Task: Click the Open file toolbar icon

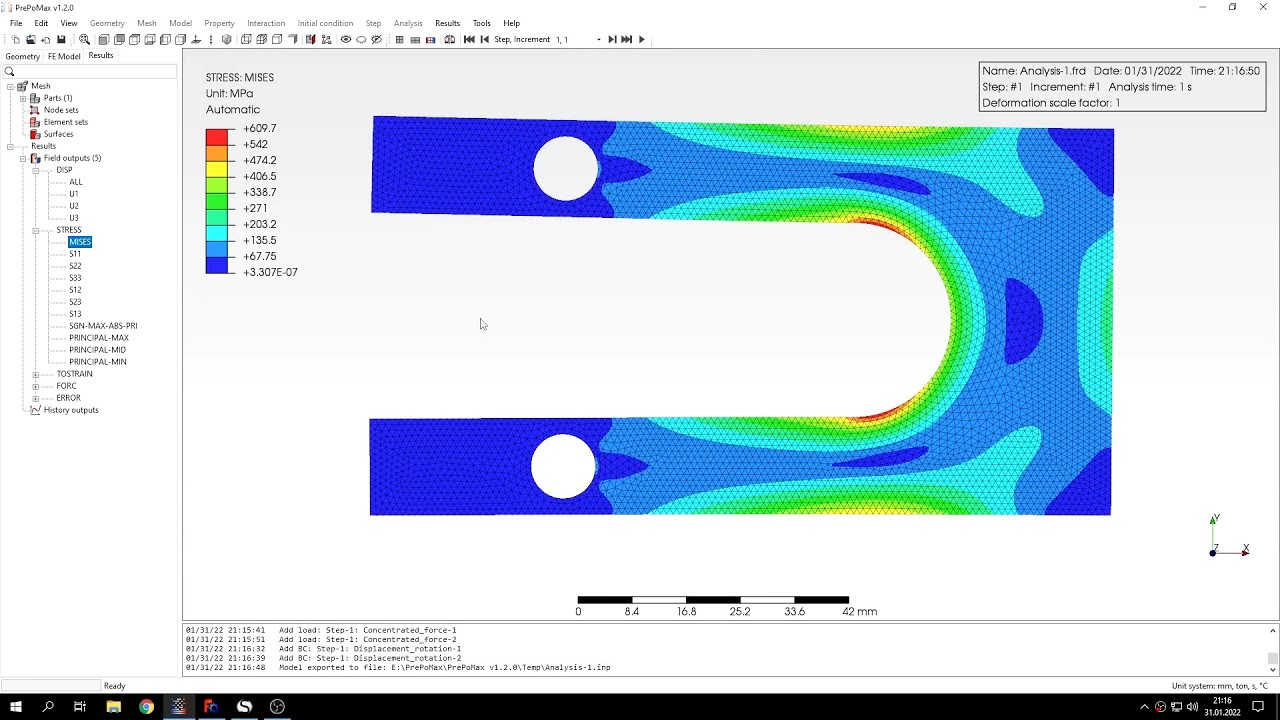Action: 31,40
